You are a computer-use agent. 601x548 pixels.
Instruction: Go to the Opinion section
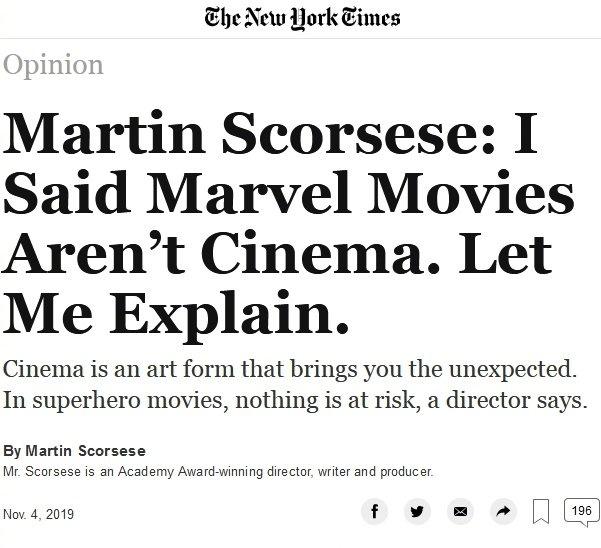click(54, 65)
